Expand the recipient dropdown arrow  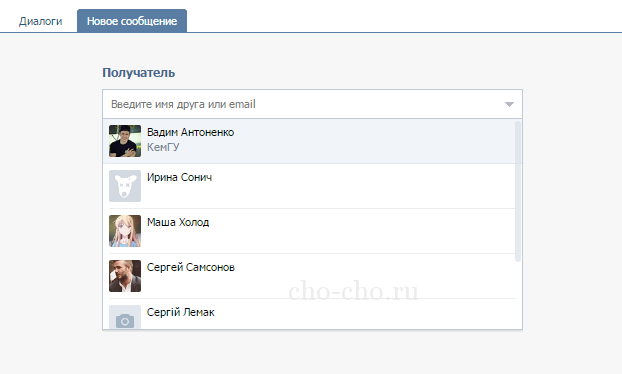(509, 104)
